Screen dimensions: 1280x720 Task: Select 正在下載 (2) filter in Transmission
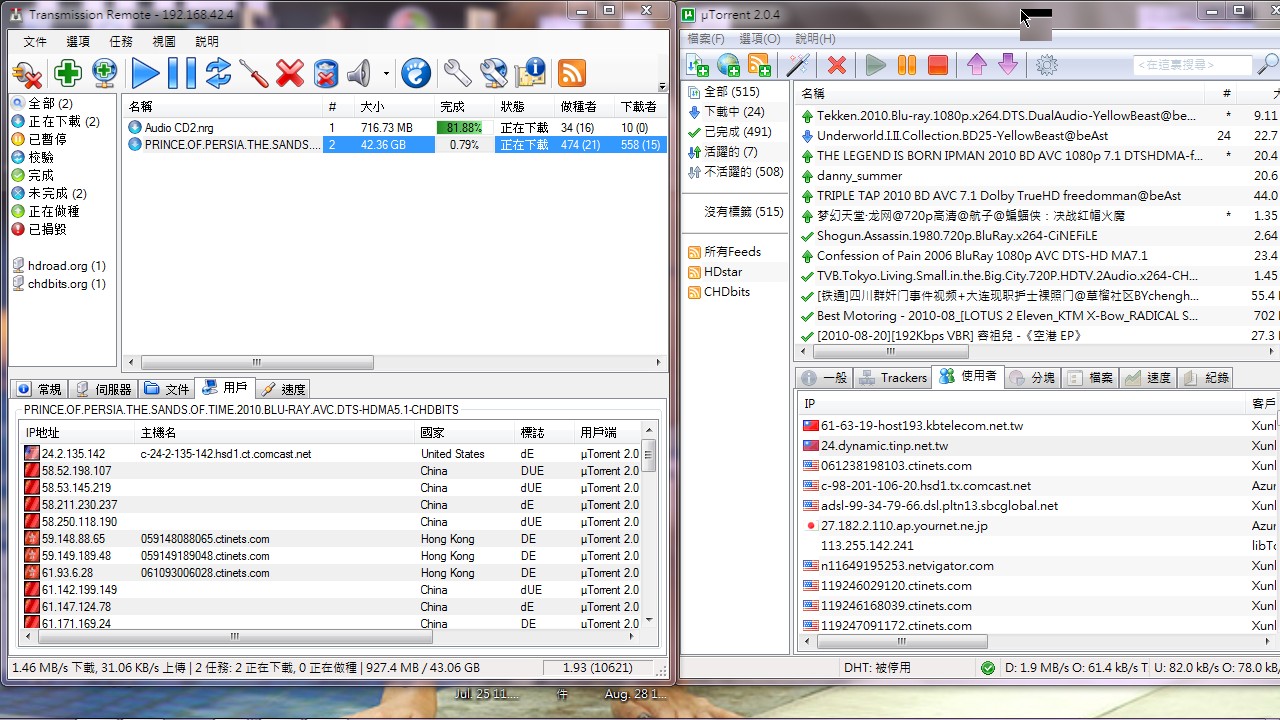click(x=56, y=121)
